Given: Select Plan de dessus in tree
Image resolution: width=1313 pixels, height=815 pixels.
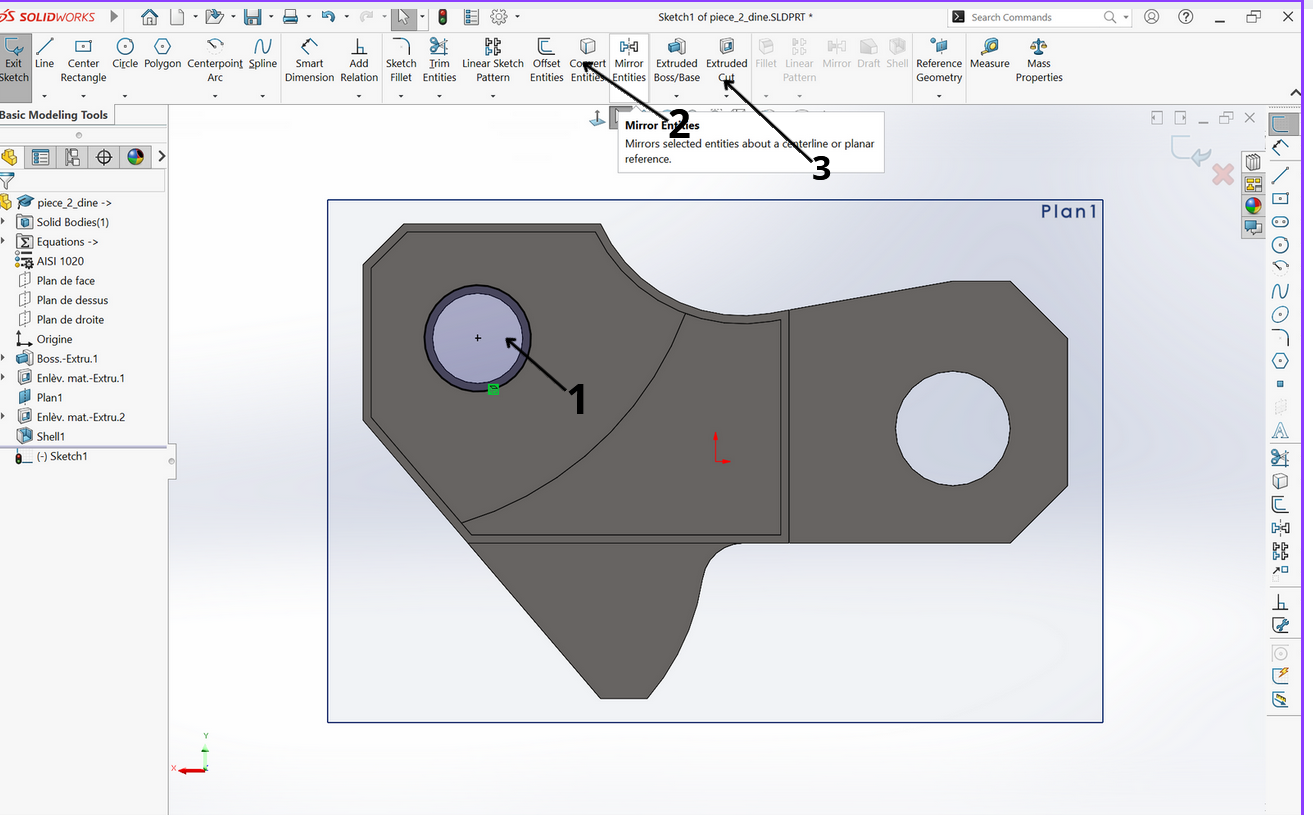Looking at the screenshot, I should point(72,300).
